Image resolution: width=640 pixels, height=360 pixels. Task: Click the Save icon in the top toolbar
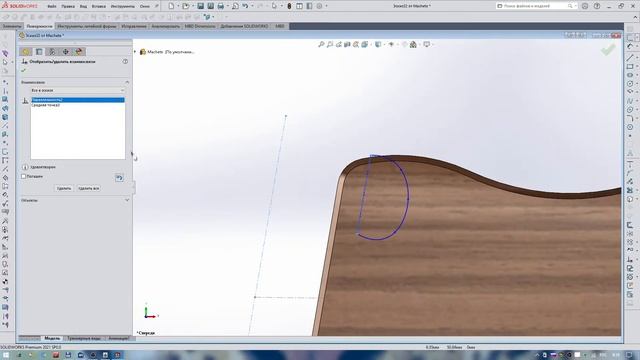tap(200, 6)
